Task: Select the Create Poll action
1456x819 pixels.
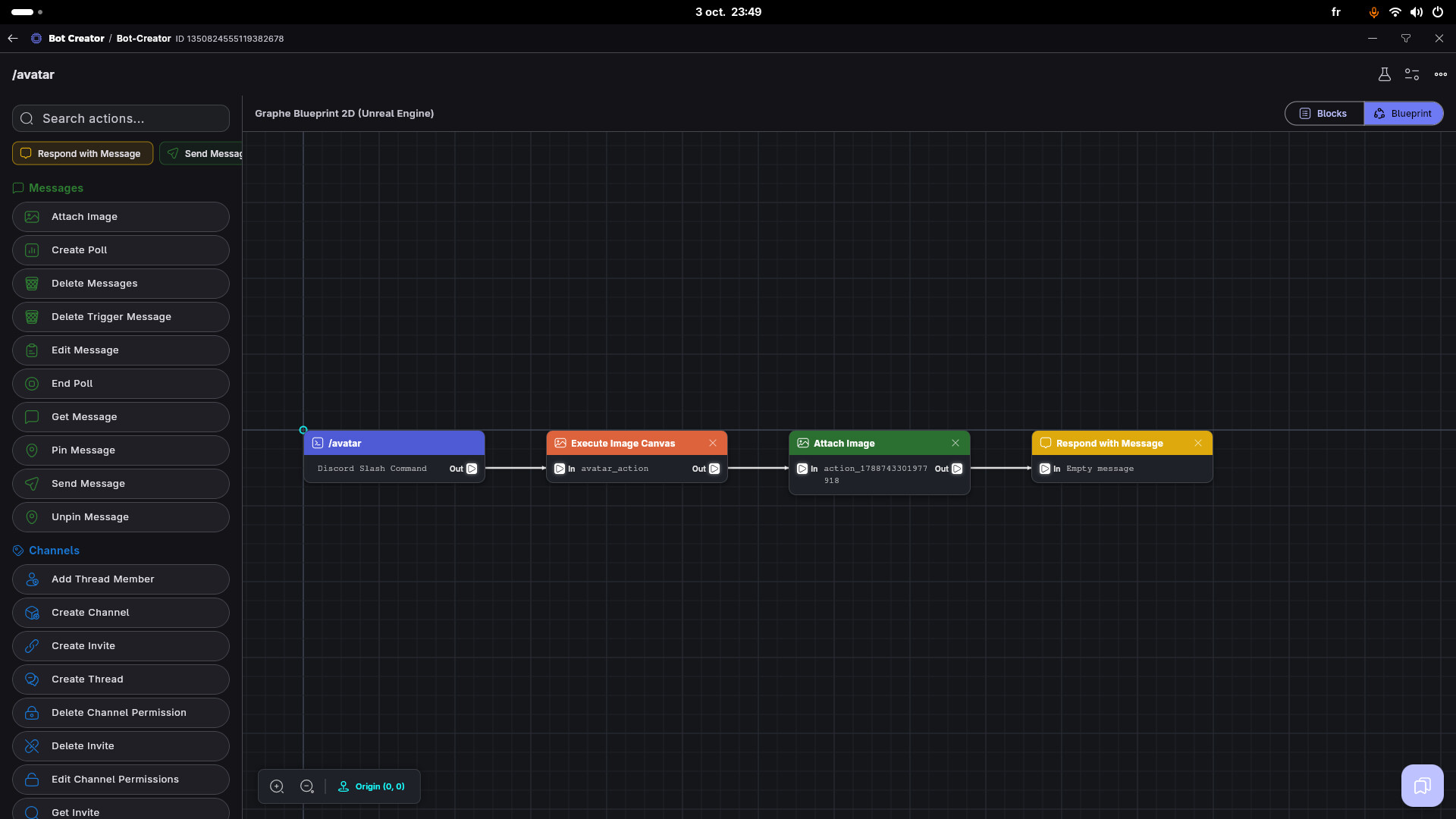Action: click(x=121, y=250)
